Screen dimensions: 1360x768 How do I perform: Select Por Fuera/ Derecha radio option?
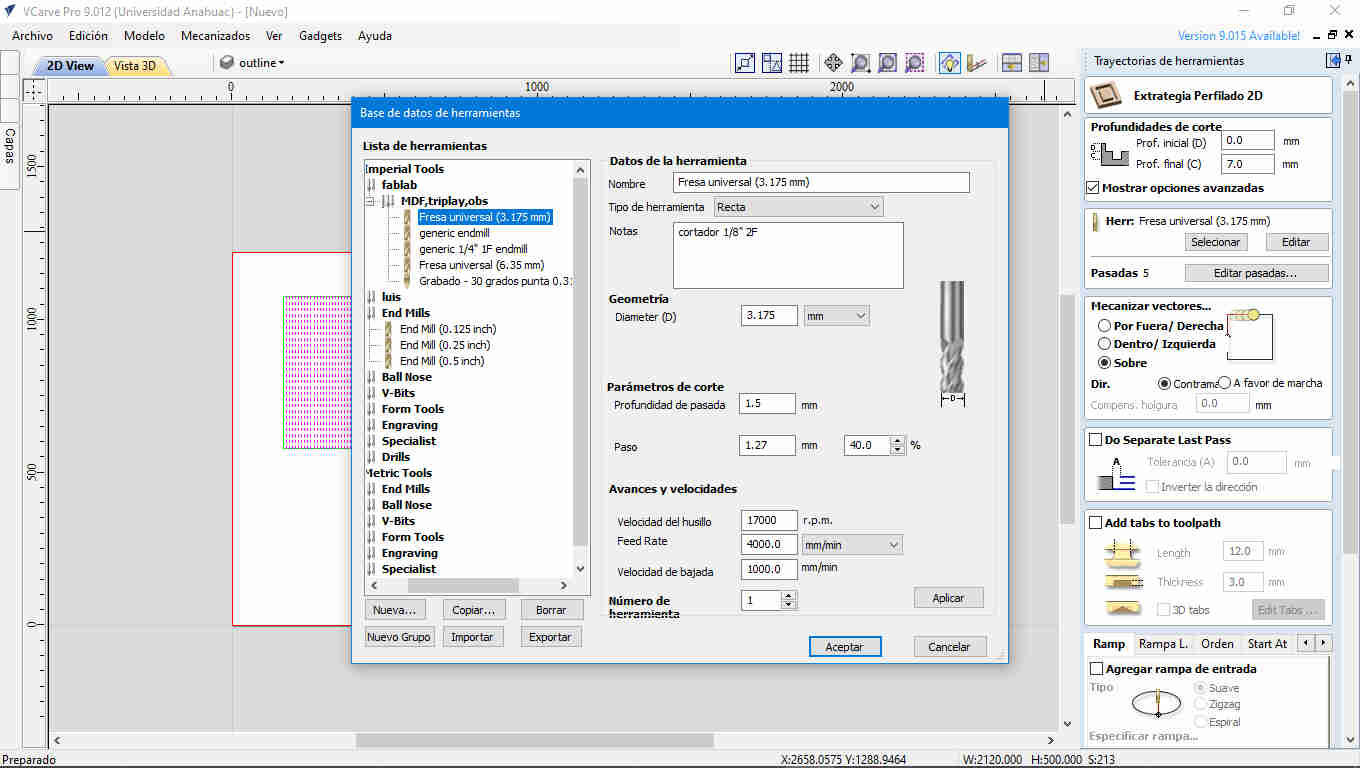point(1104,326)
